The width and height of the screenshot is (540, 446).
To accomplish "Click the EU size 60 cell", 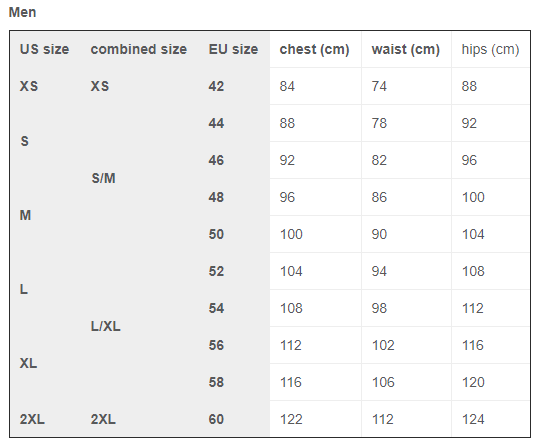I will tap(216, 419).
